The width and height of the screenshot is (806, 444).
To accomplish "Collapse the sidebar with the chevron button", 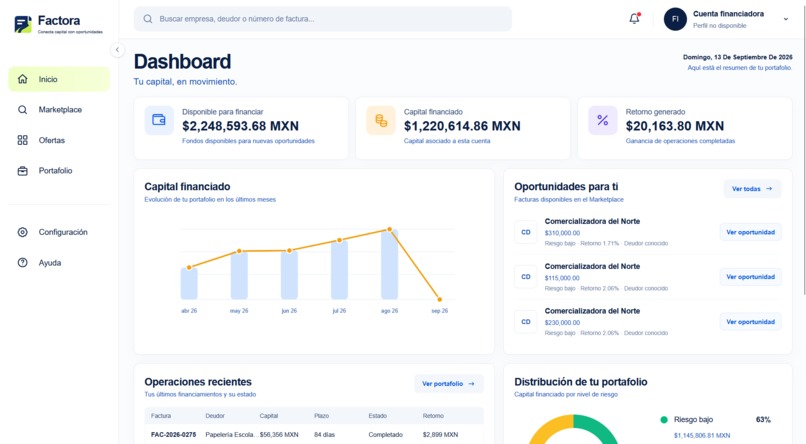I will point(117,50).
